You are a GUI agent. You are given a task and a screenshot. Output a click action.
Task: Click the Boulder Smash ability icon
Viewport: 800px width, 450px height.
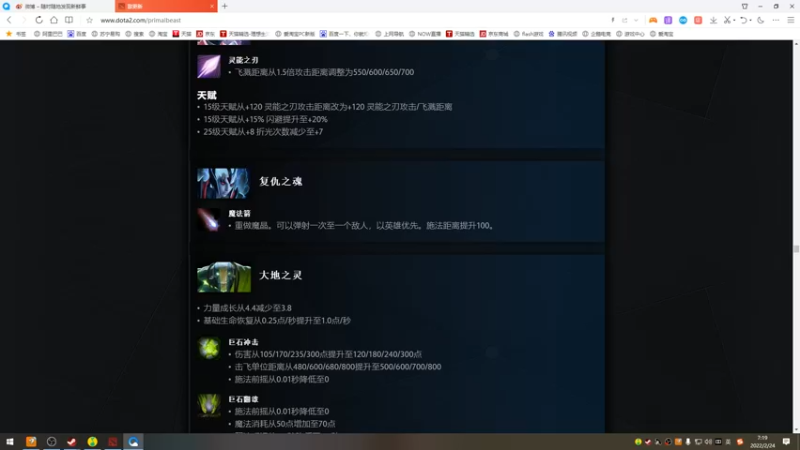(x=209, y=348)
